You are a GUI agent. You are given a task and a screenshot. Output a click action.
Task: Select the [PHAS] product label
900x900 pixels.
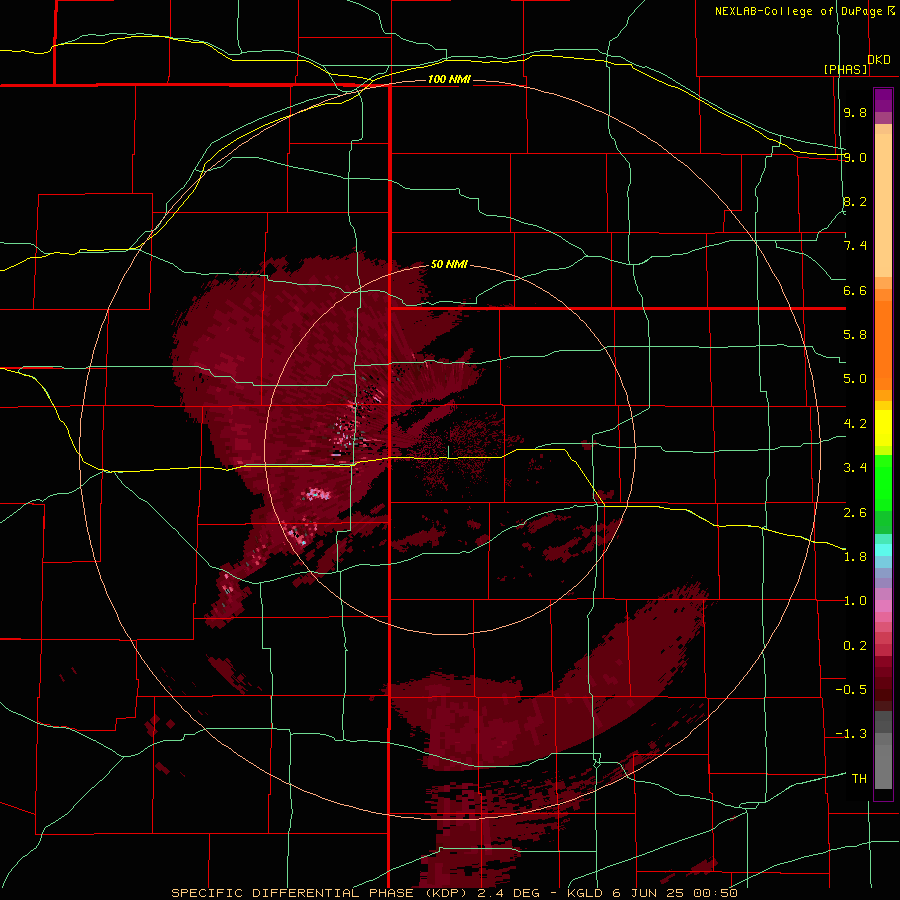[845, 69]
